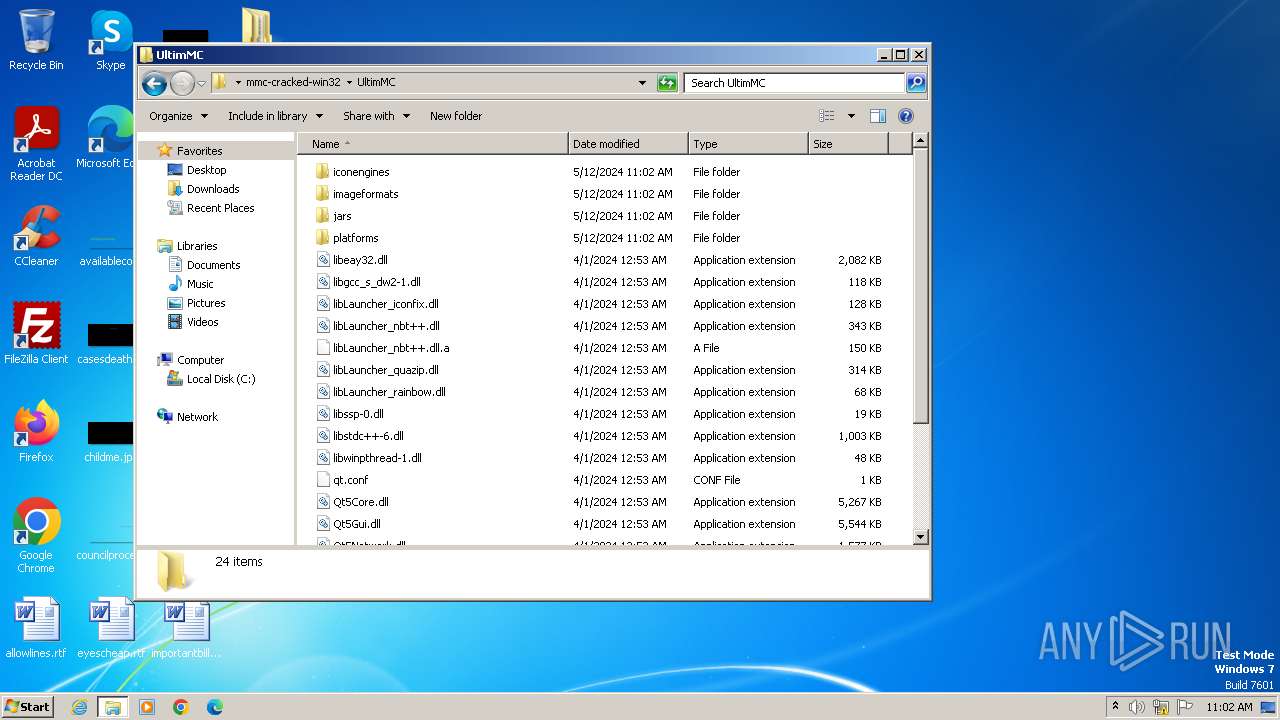Select the imageformats folder icon
This screenshot has width=1280, height=720.
(x=322, y=194)
